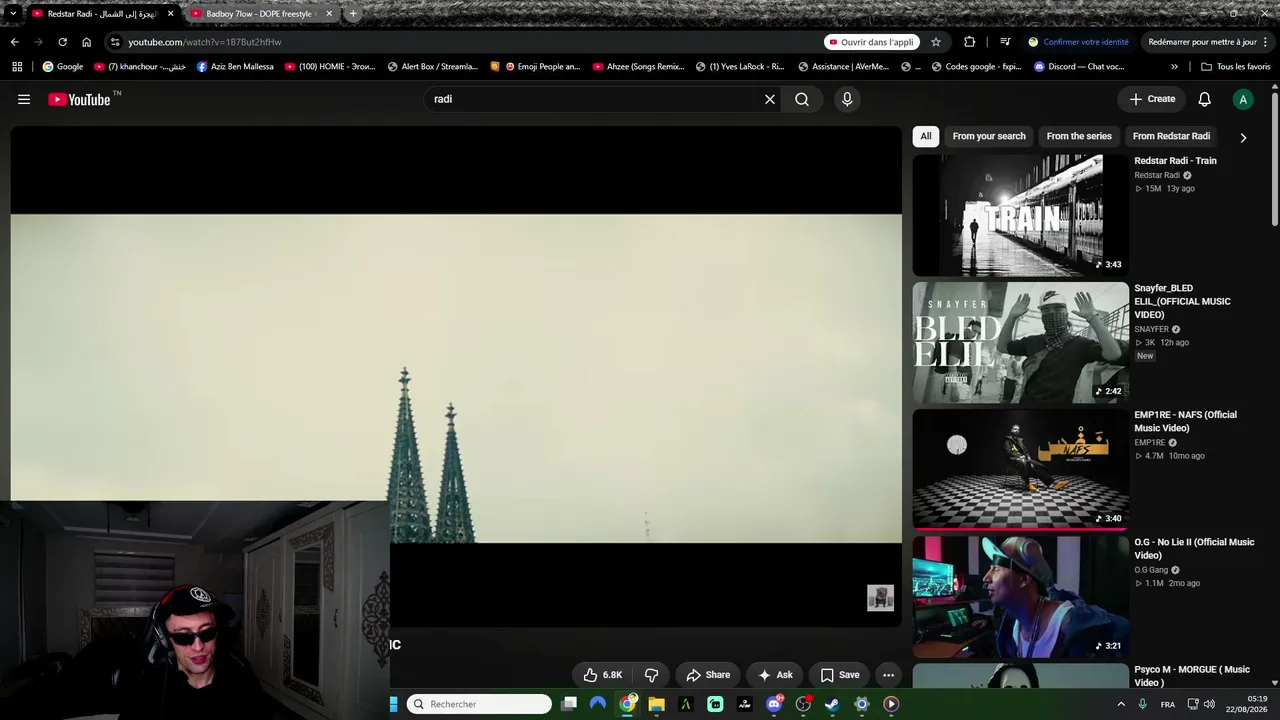Open the volume control in system tray

tap(1209, 705)
